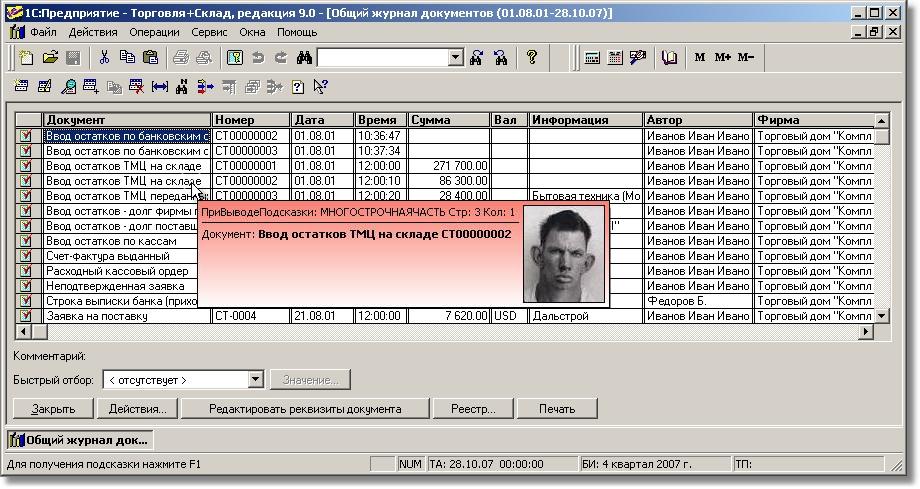The image size is (920, 489).
Task: Switch to the Общий журнал док... window tab
Action: pyautogui.click(x=81, y=440)
